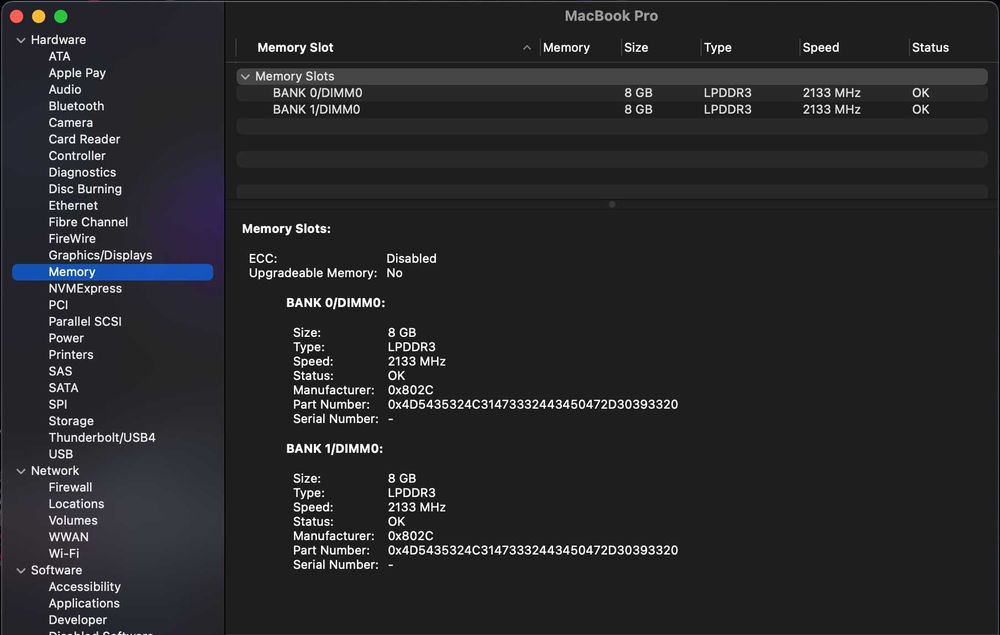Select USB in the sidebar
1000x635 pixels.
point(61,454)
